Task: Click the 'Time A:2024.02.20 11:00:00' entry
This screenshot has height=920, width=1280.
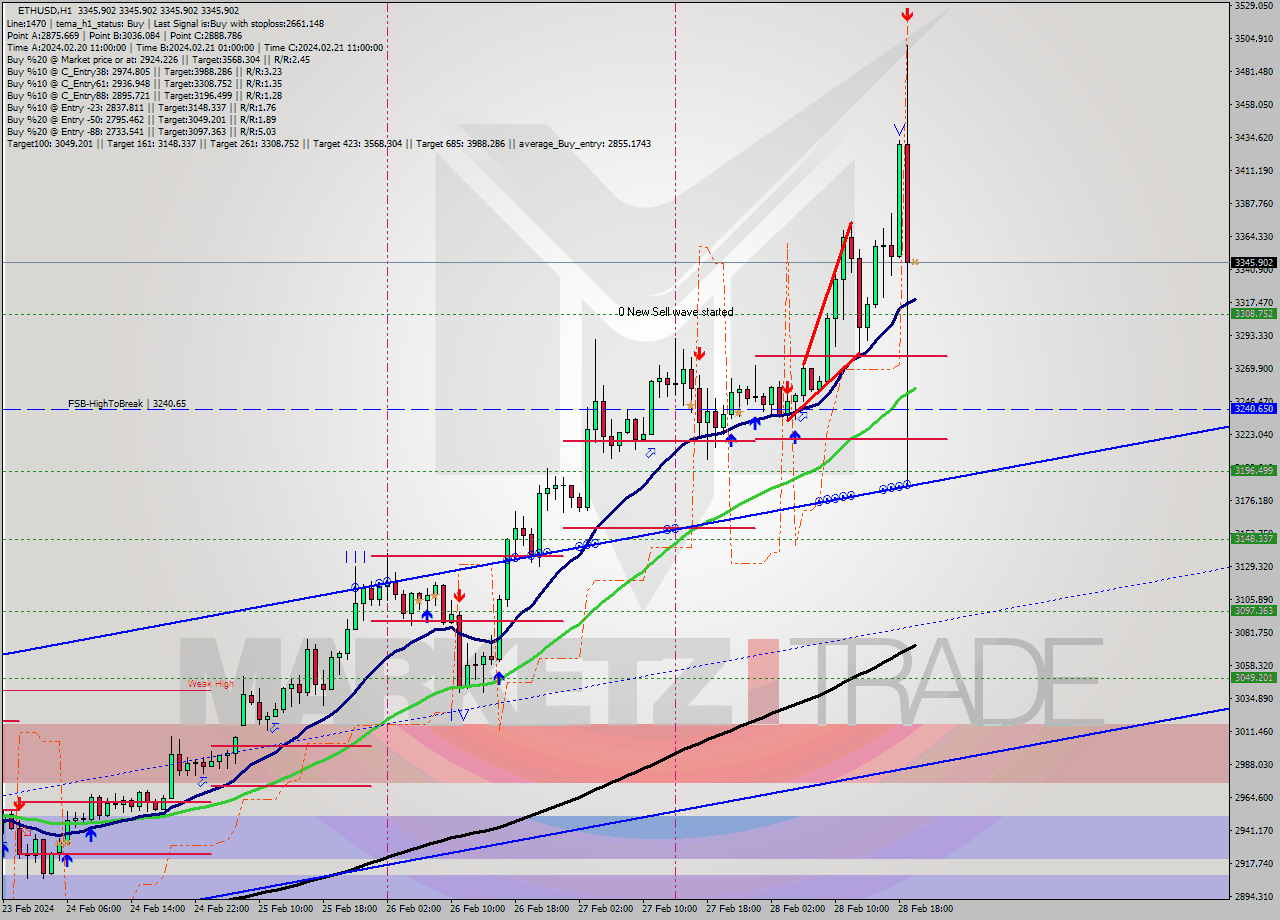Action: 66,47
